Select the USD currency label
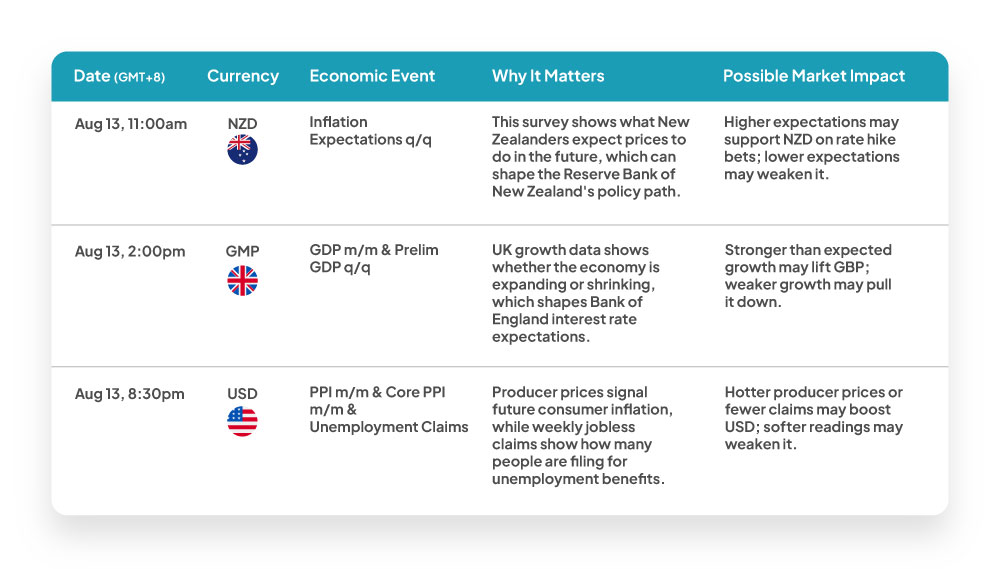Viewport: 1000px width, 569px height. pos(242,394)
